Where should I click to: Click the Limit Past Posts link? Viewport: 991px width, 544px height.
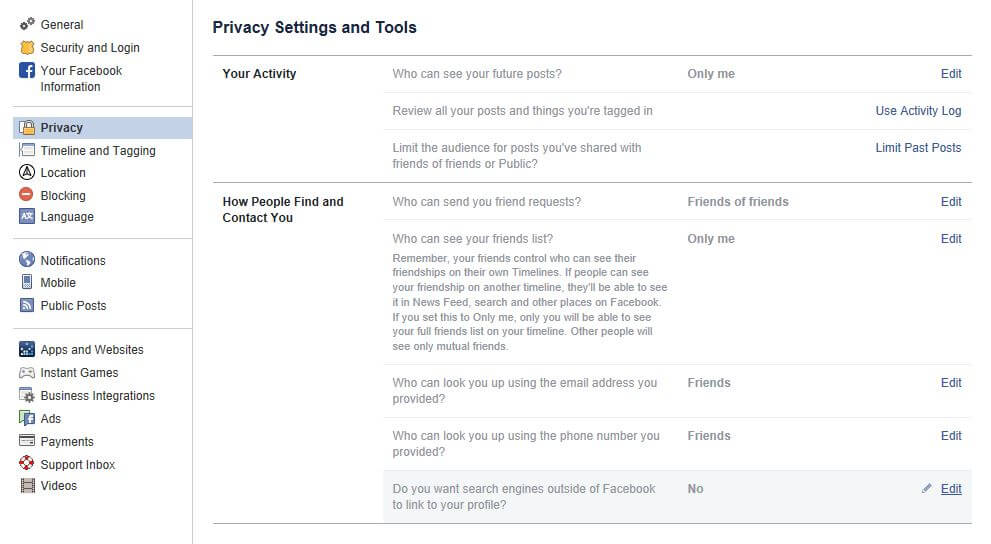(918, 148)
